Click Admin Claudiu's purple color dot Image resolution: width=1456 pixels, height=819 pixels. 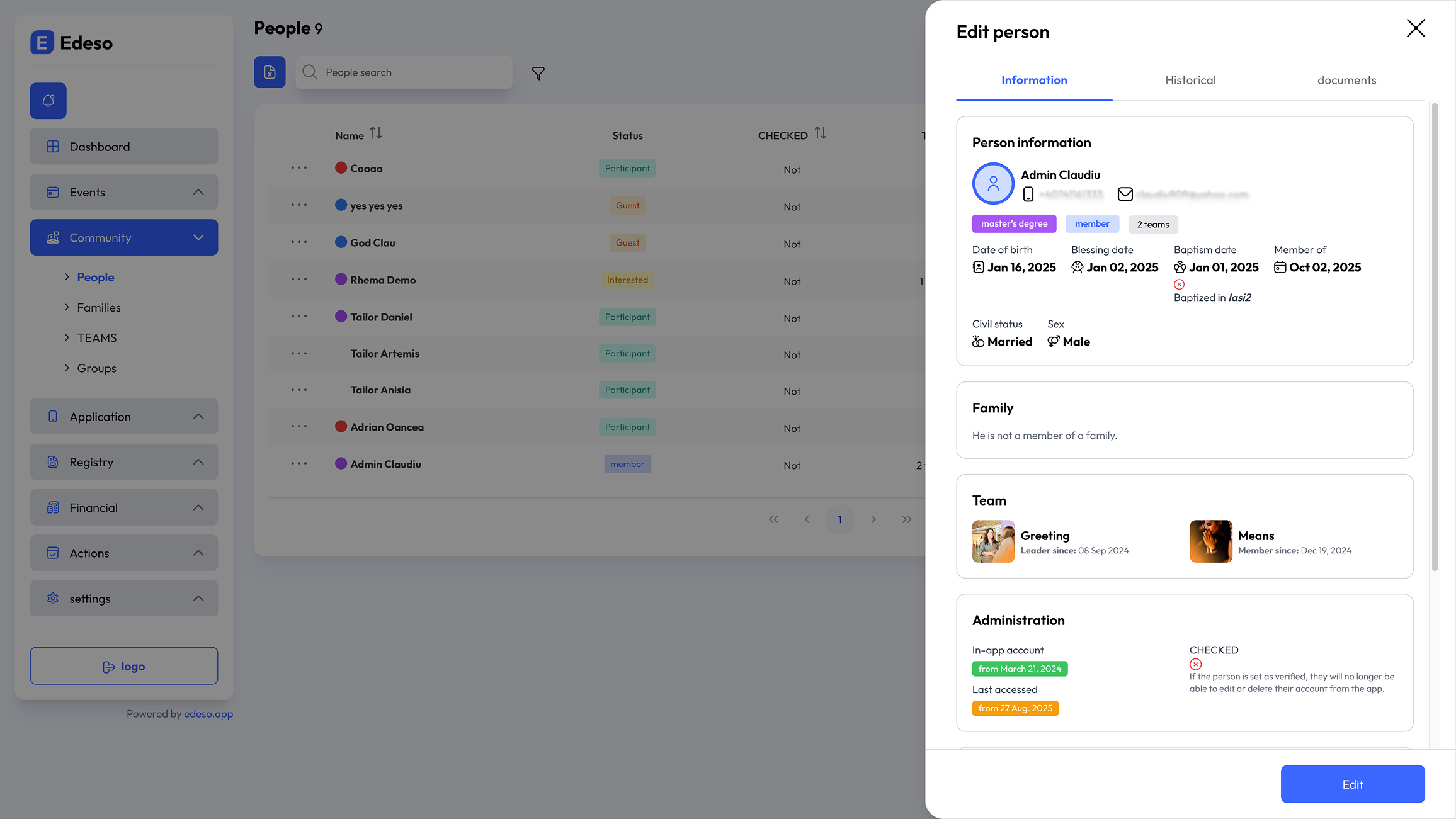pyautogui.click(x=341, y=464)
